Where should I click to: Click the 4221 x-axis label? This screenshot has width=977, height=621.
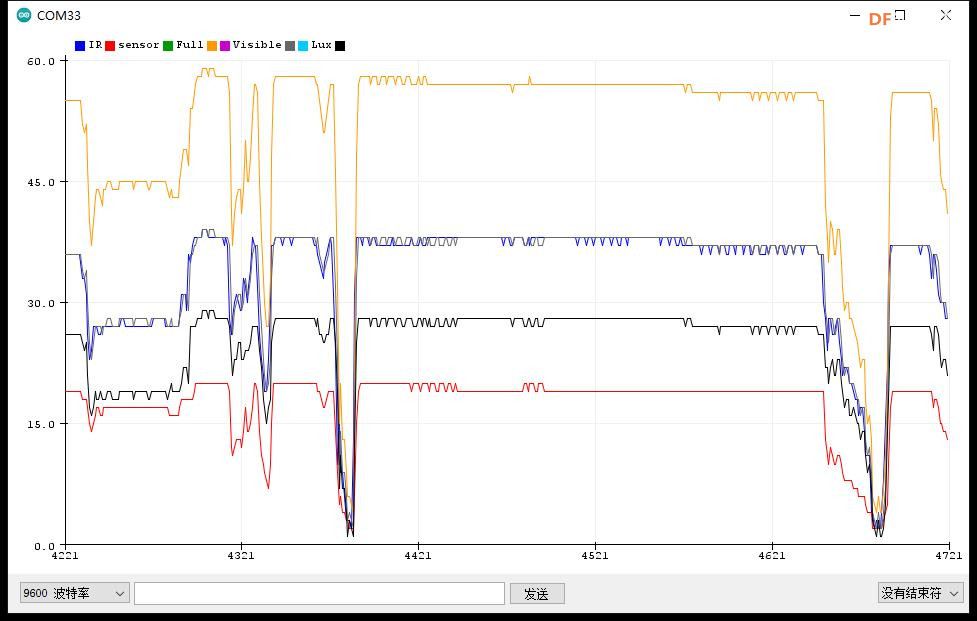[65, 555]
